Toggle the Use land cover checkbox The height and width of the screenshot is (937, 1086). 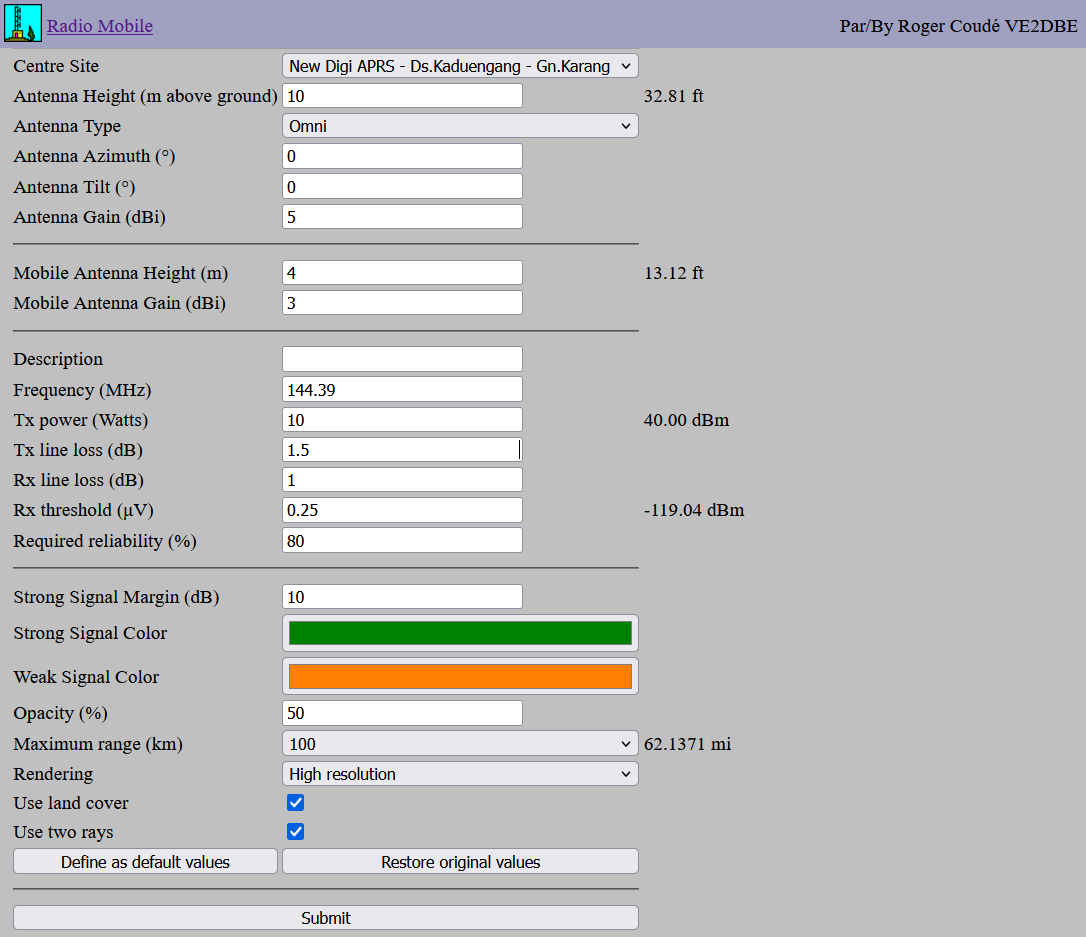[x=295, y=803]
